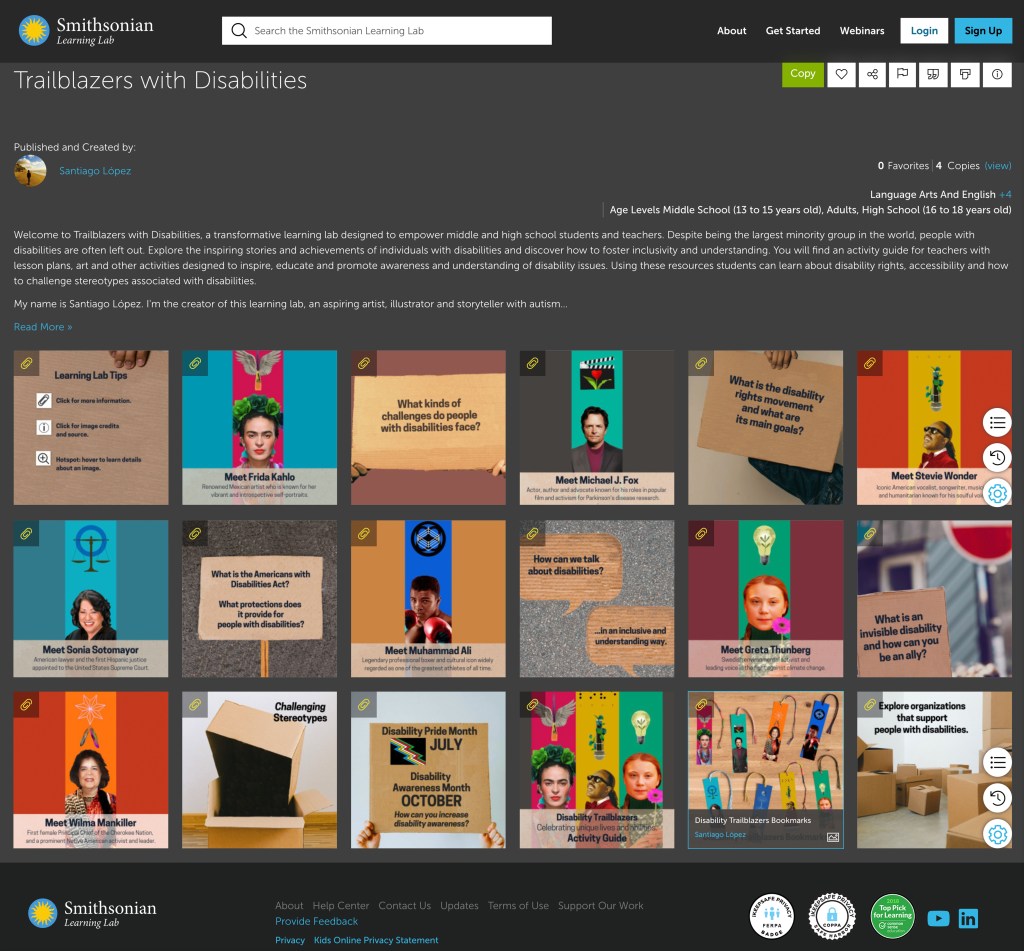
Task: Click the (view) link next to Copies
Action: [x=997, y=165]
